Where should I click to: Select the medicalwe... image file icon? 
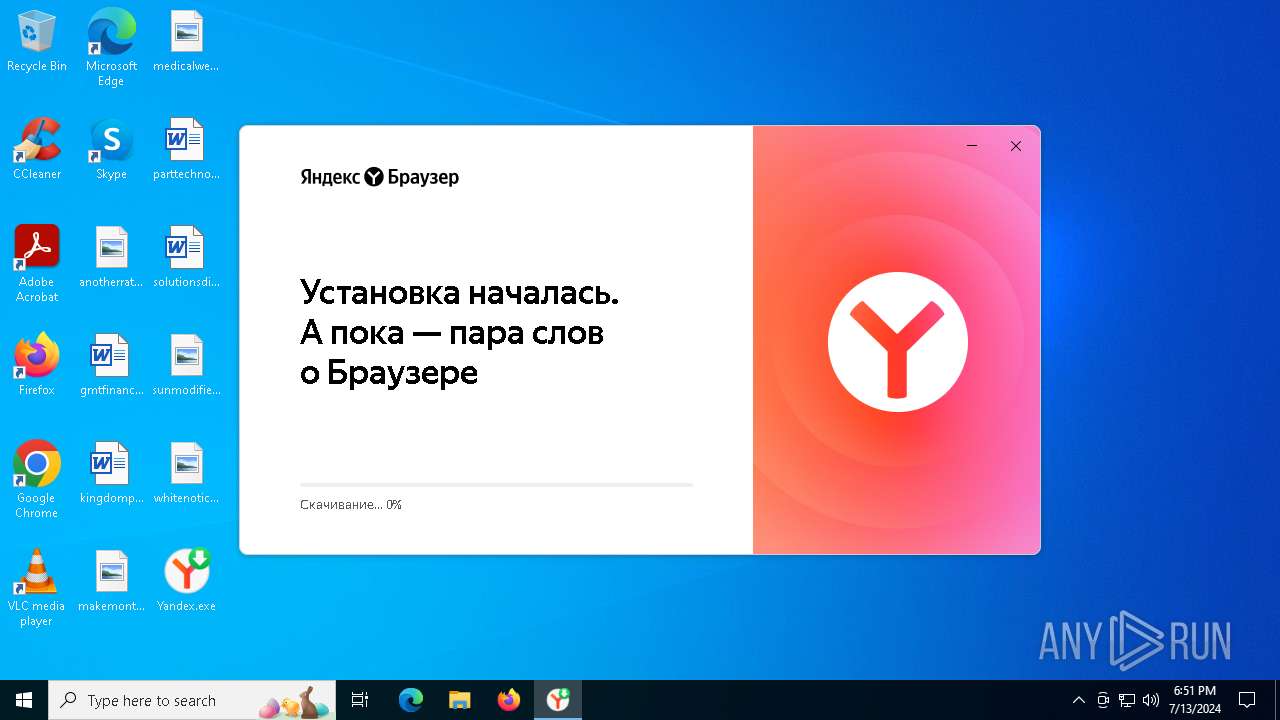(186, 41)
